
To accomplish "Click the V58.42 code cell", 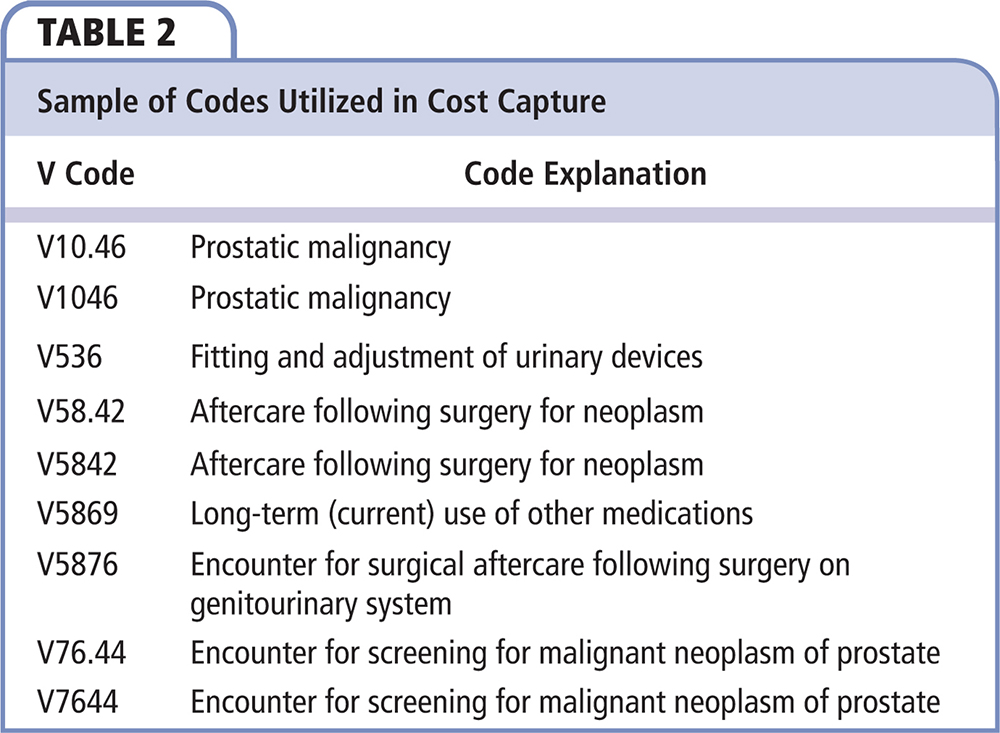I will coord(82,411).
